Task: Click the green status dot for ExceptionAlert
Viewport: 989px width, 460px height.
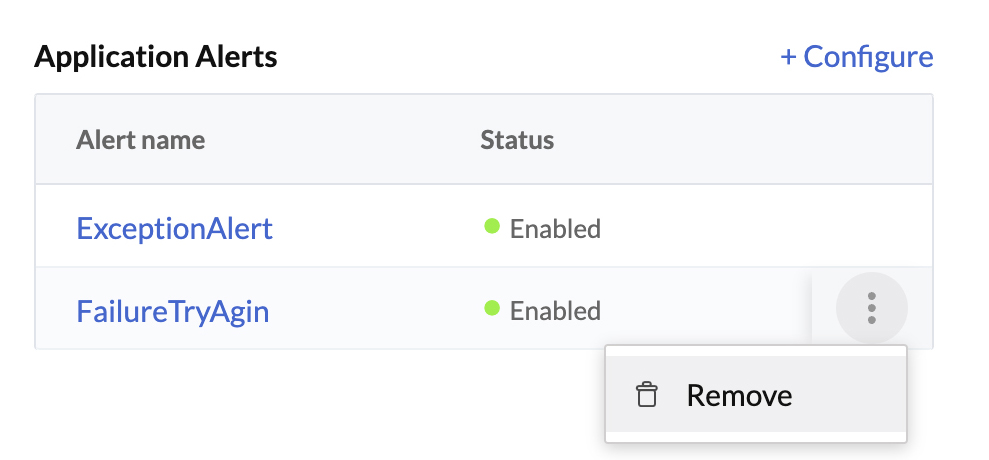Action: coord(492,227)
